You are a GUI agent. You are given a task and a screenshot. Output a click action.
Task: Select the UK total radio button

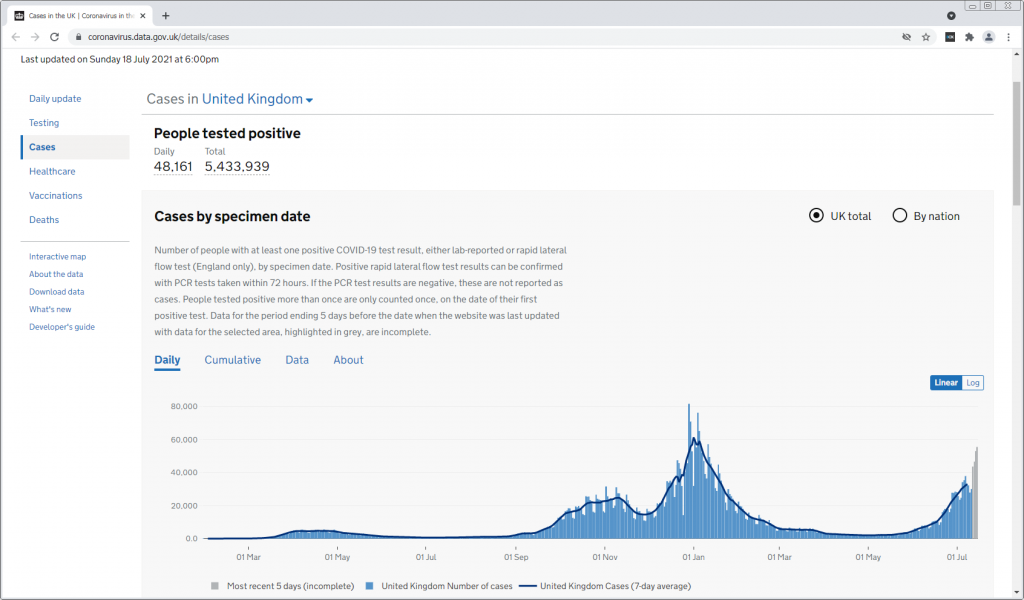816,216
